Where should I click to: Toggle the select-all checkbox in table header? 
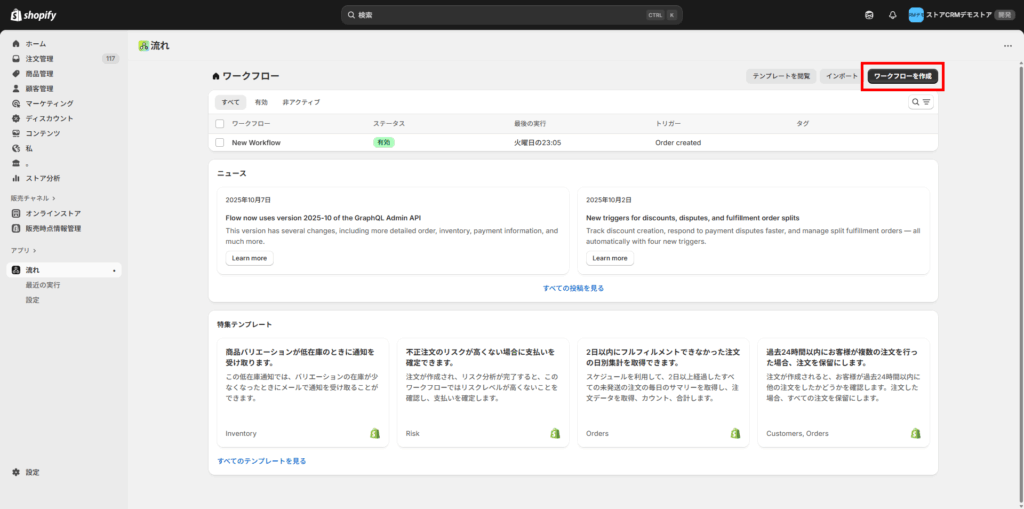(220, 123)
